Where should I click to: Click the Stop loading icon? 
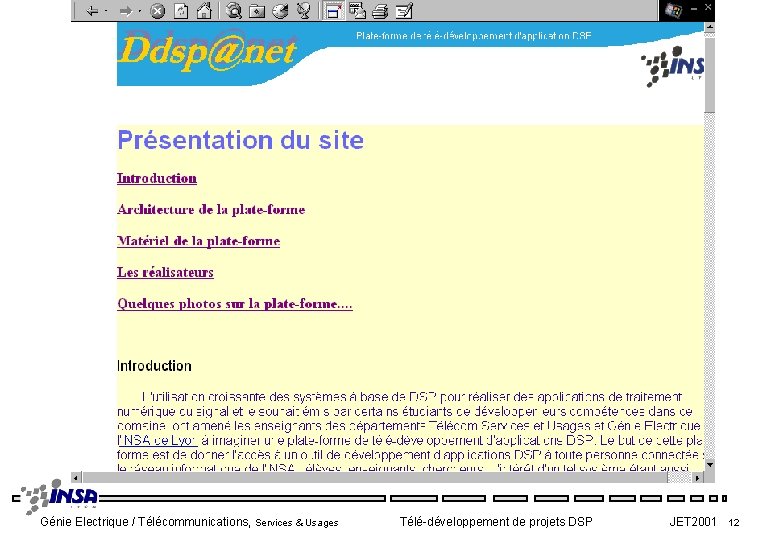(x=158, y=10)
